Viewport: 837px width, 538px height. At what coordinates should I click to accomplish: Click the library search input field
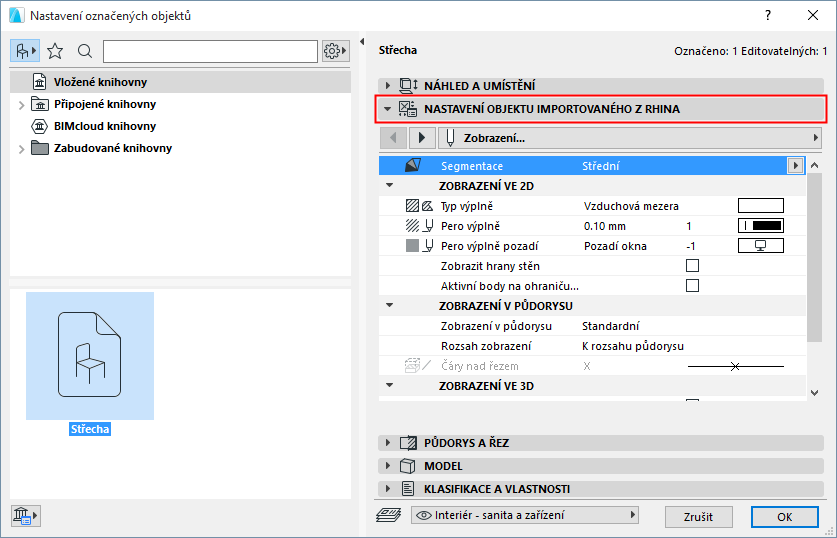210,52
